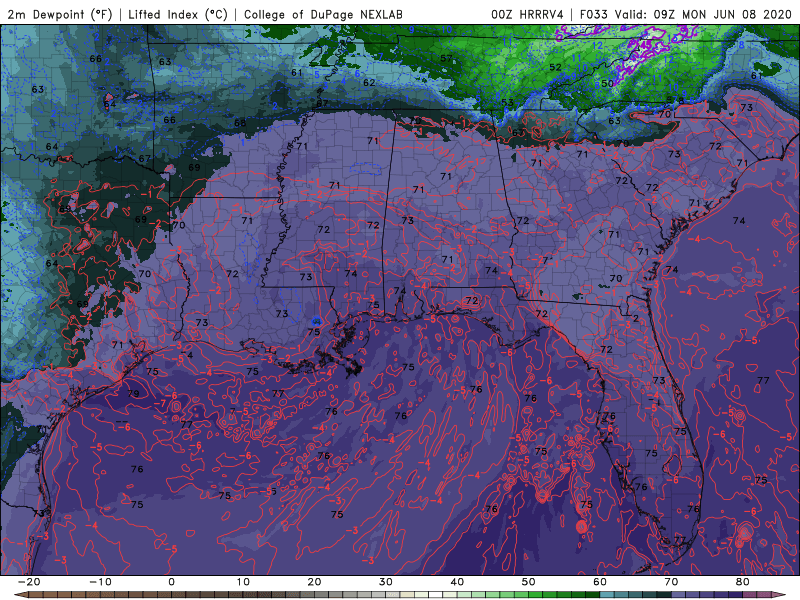Click the "57" dewpoint value on the map

click(x=446, y=59)
